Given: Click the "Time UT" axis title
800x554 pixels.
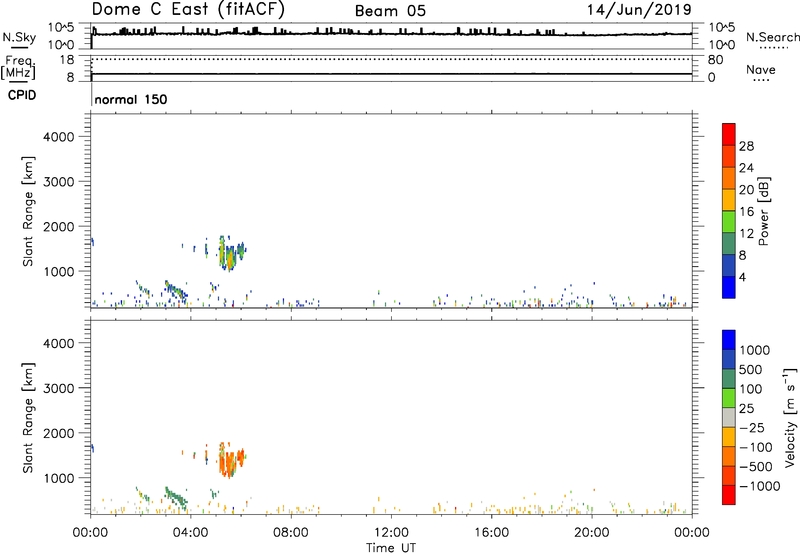Looking at the screenshot, I should click(391, 548).
